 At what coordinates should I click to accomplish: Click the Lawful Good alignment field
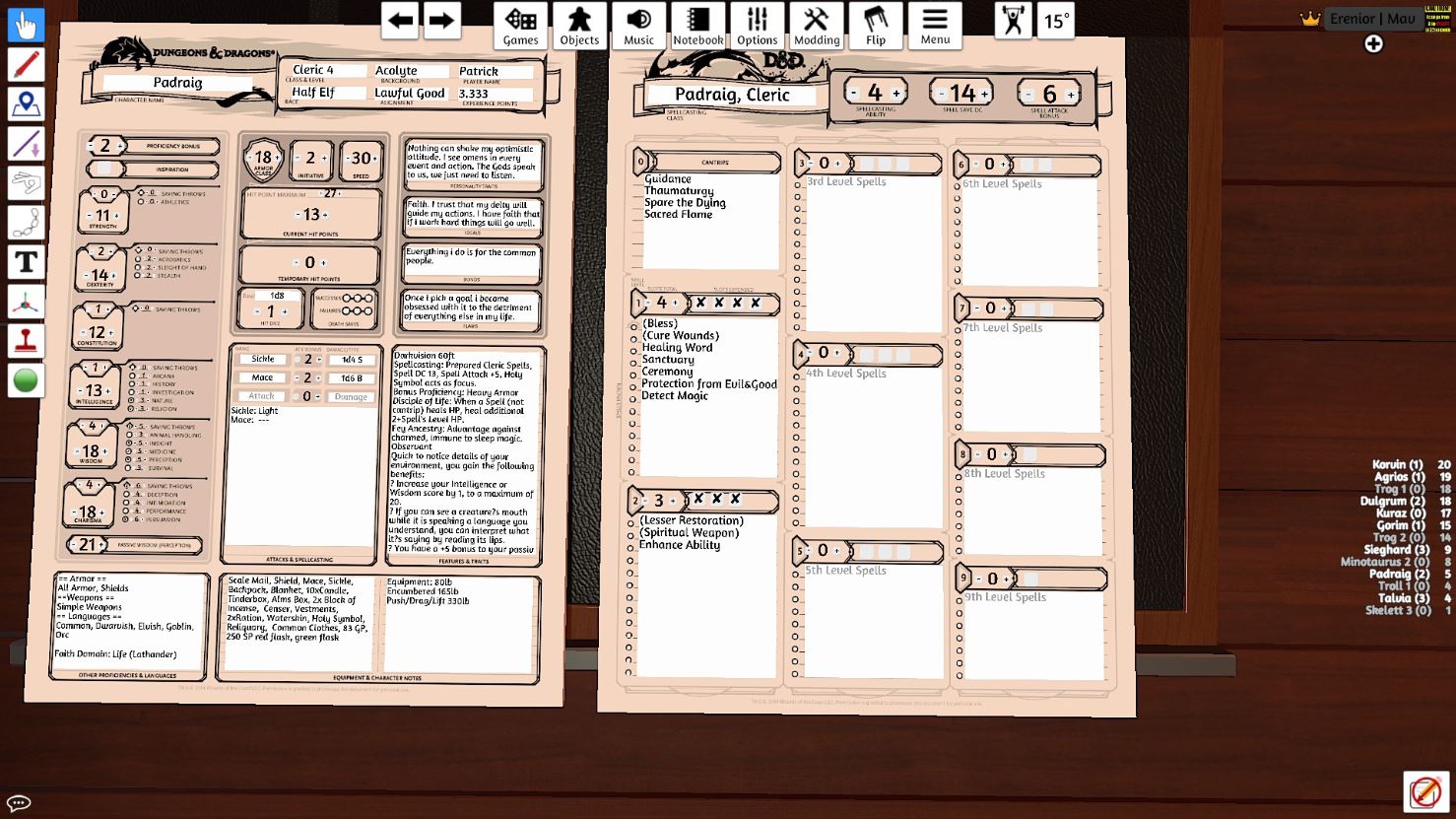(x=410, y=93)
